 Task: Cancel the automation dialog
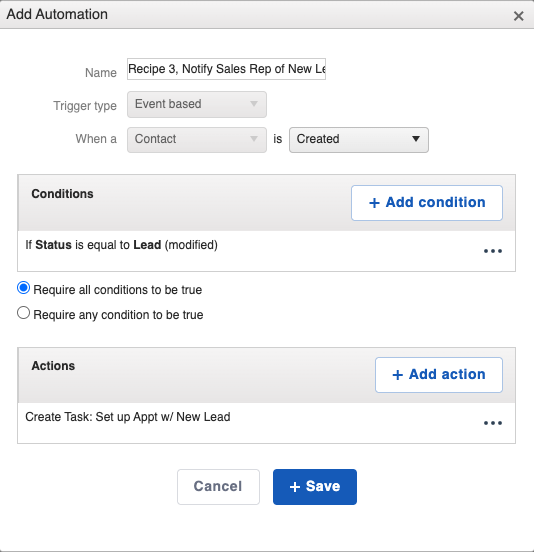[218, 487]
